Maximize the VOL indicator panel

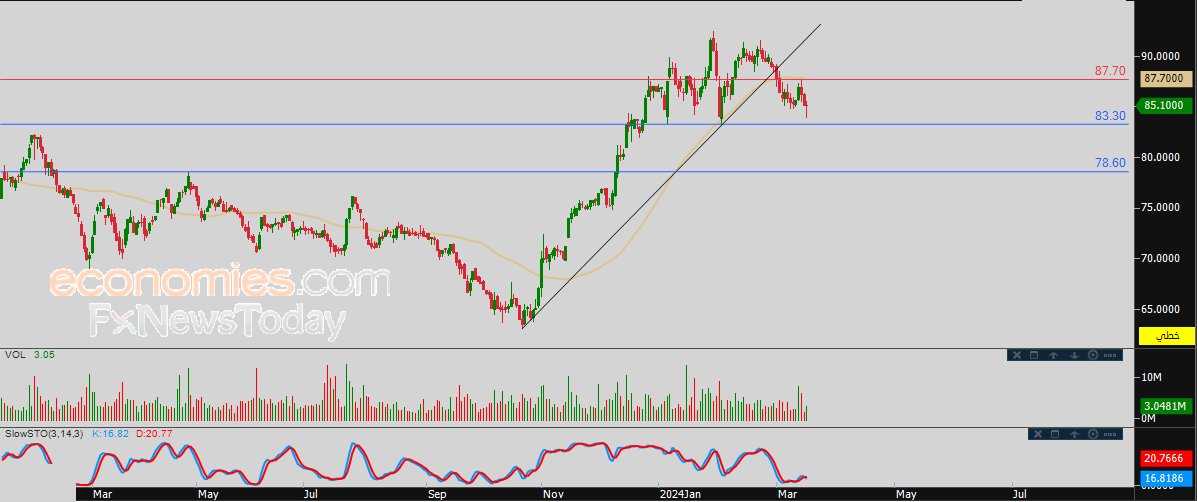pyautogui.click(x=1034, y=355)
